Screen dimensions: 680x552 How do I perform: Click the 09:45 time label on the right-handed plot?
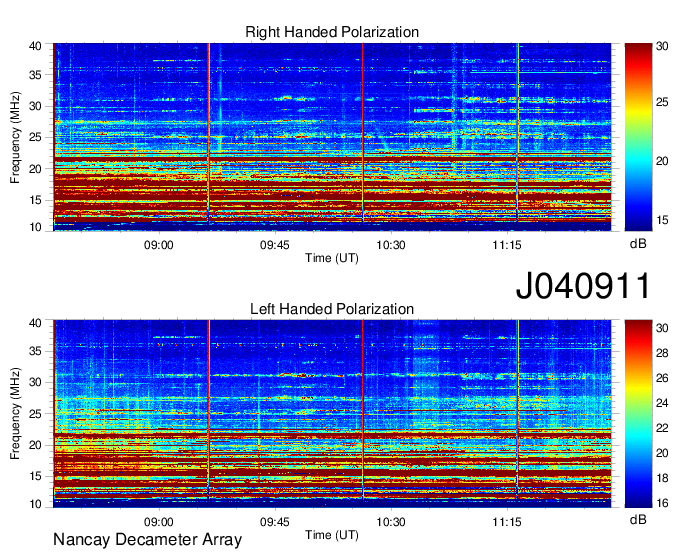point(275,245)
